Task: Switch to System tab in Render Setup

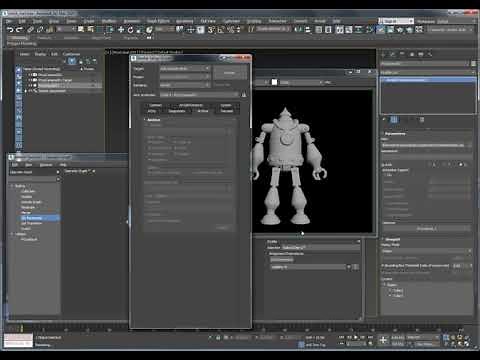Action: tap(226, 105)
